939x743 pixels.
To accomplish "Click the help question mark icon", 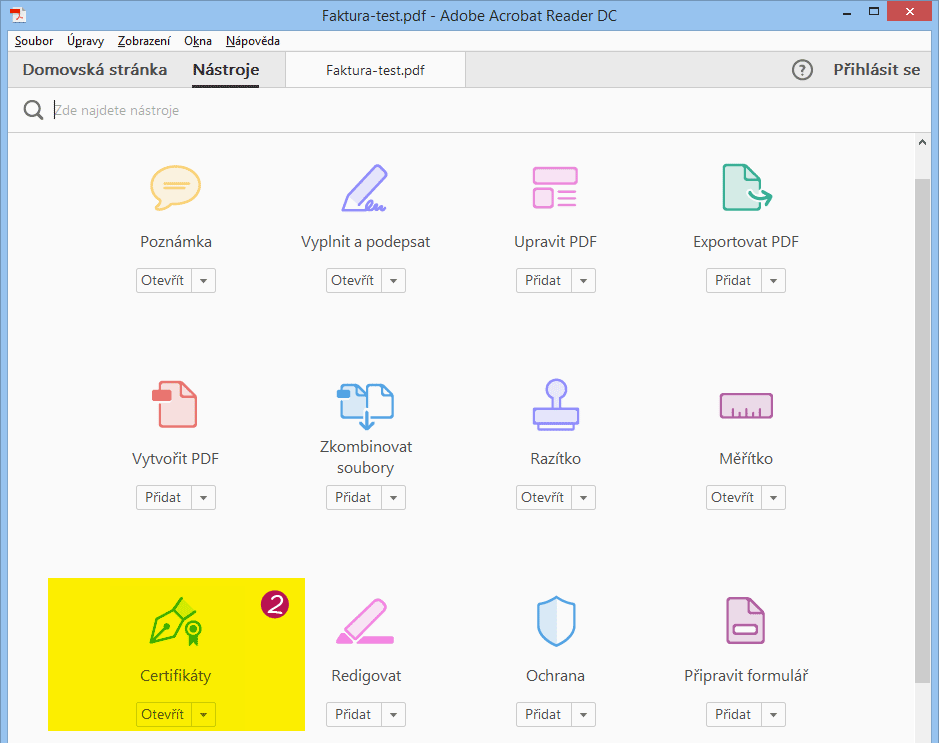I will point(802,70).
